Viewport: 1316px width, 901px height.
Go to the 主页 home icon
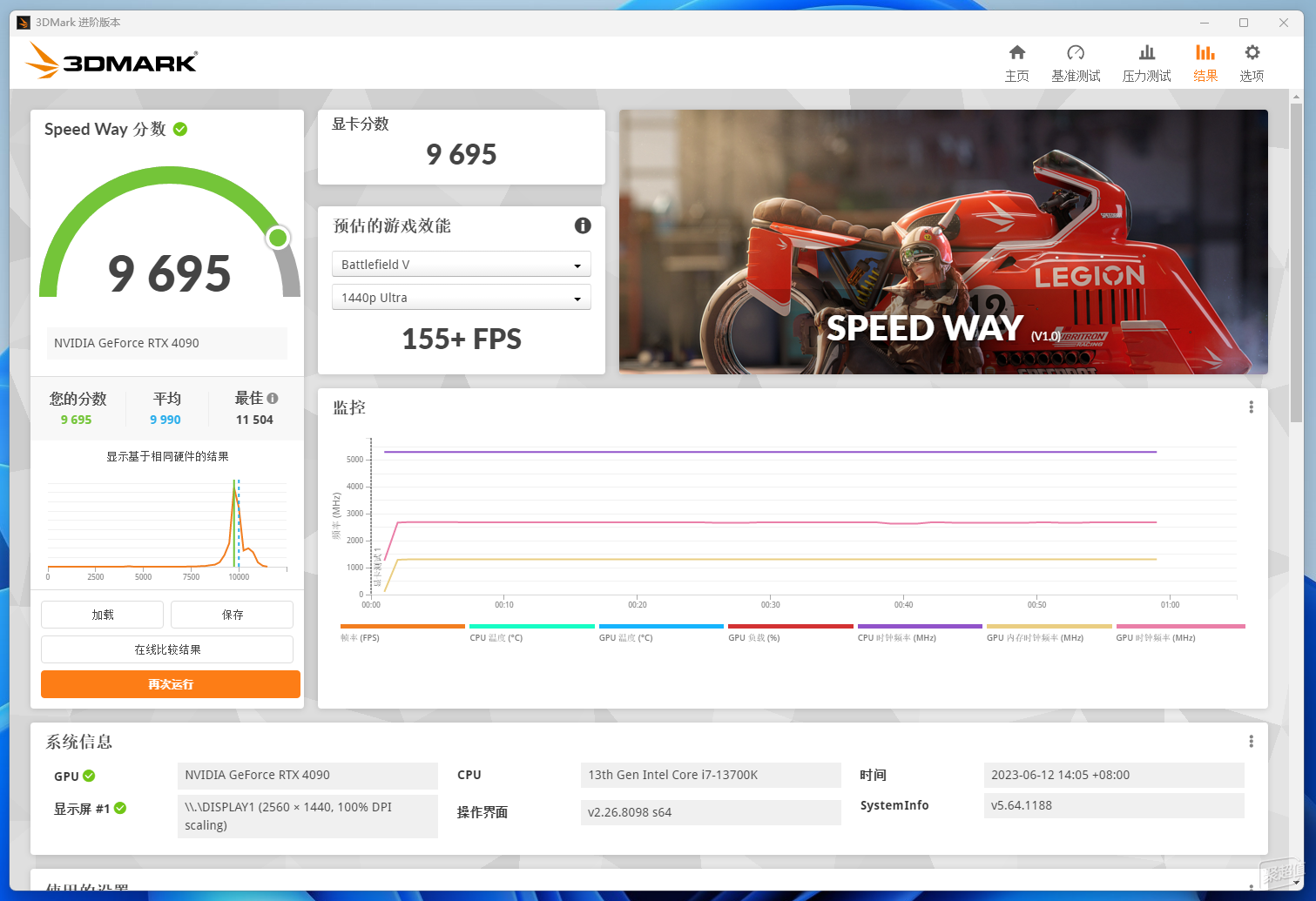pyautogui.click(x=1016, y=53)
